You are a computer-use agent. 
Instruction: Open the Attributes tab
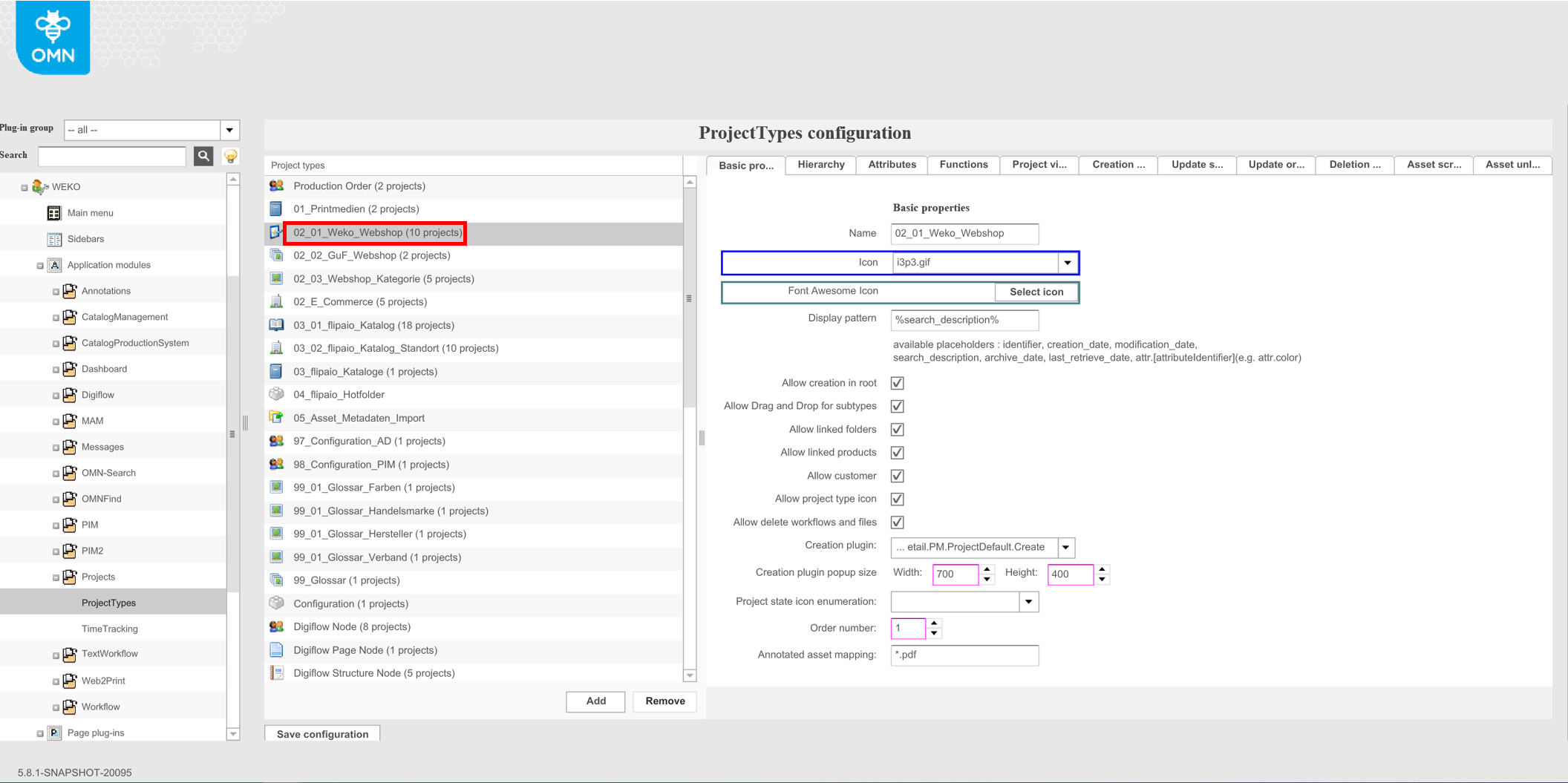pyautogui.click(x=891, y=164)
